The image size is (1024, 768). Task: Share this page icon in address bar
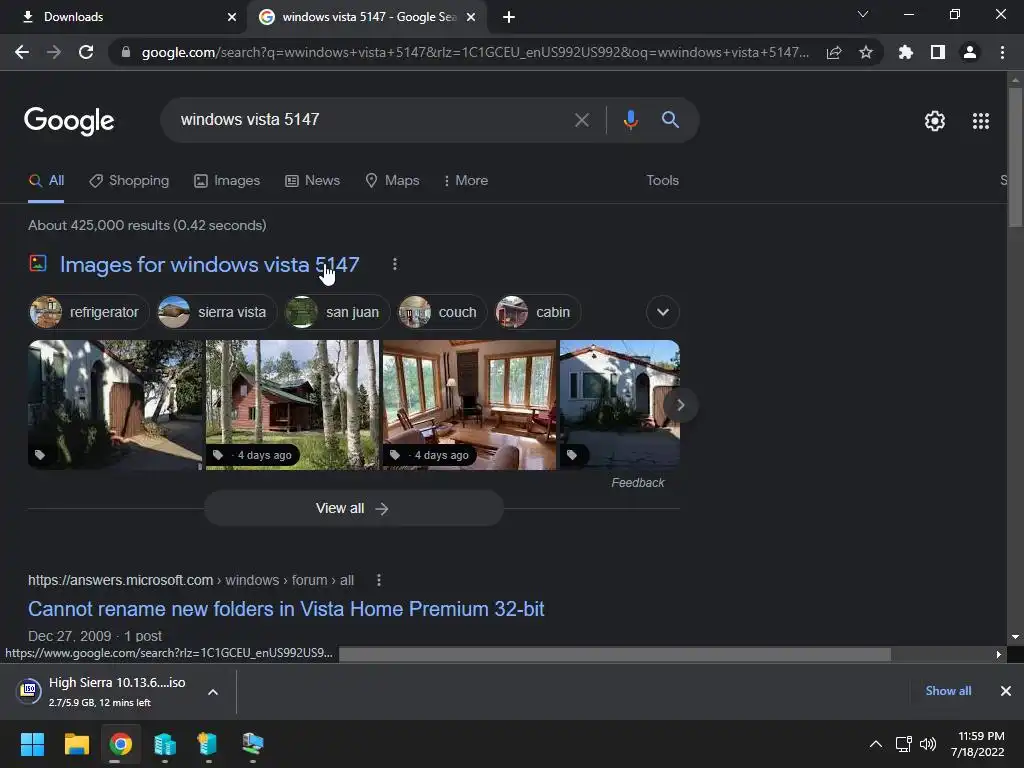point(834,53)
